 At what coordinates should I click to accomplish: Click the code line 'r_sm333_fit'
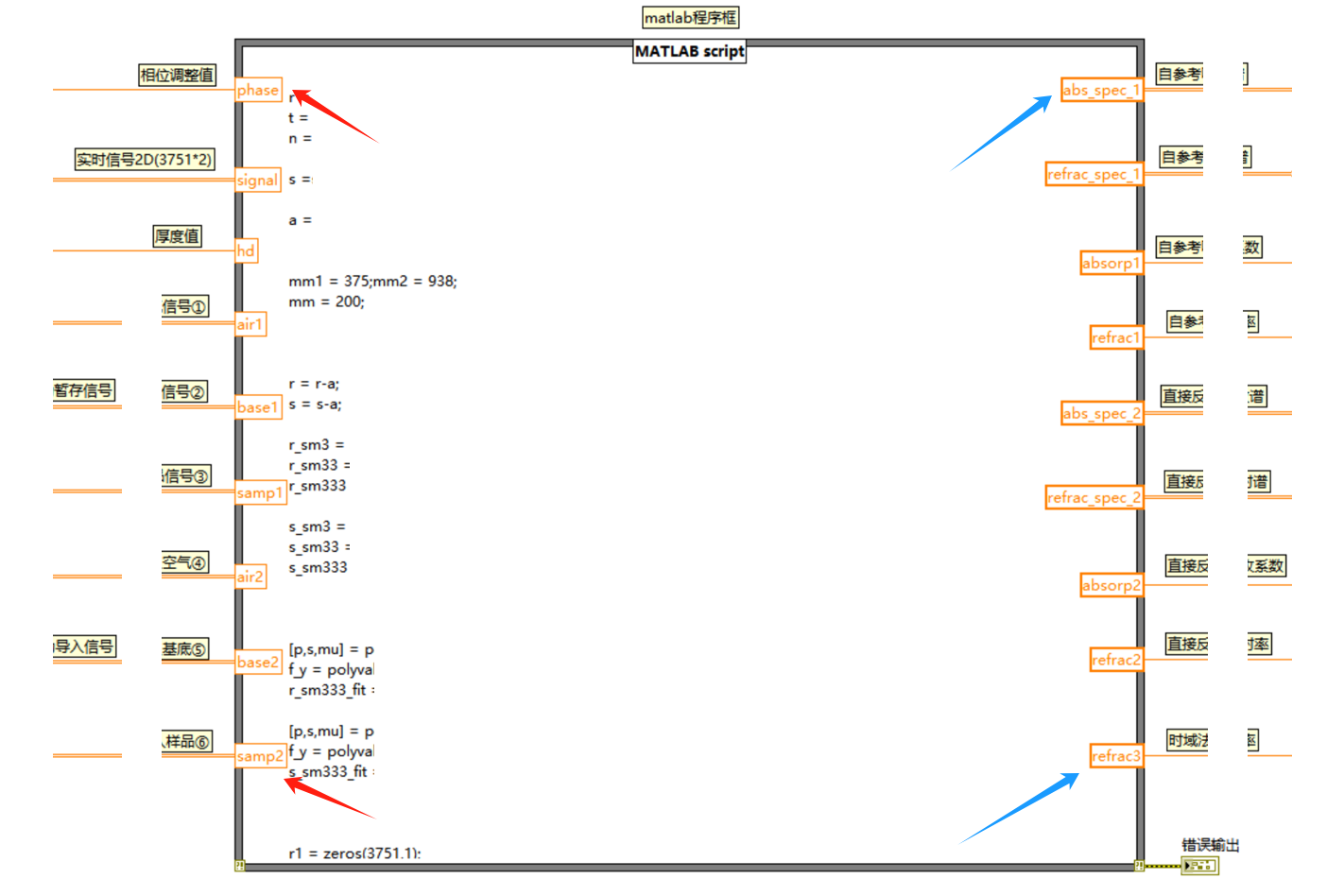click(331, 690)
